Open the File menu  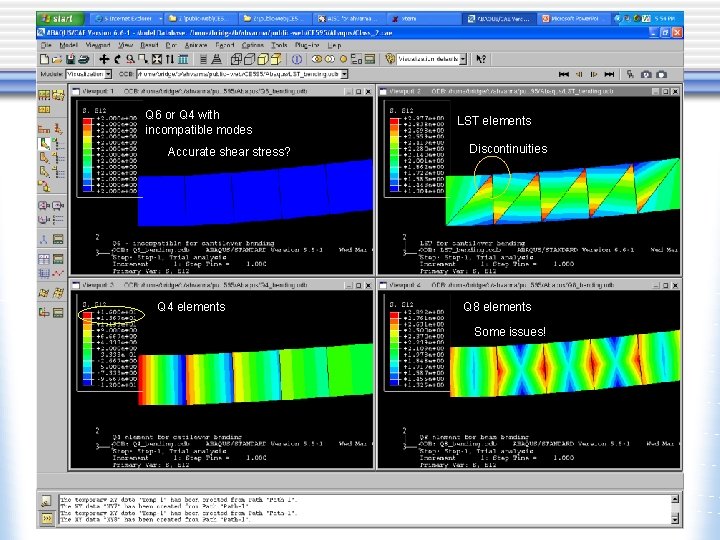click(x=46, y=45)
